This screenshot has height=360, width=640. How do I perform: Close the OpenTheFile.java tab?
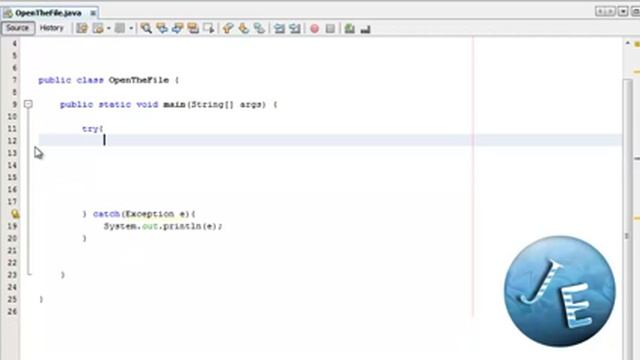point(93,13)
